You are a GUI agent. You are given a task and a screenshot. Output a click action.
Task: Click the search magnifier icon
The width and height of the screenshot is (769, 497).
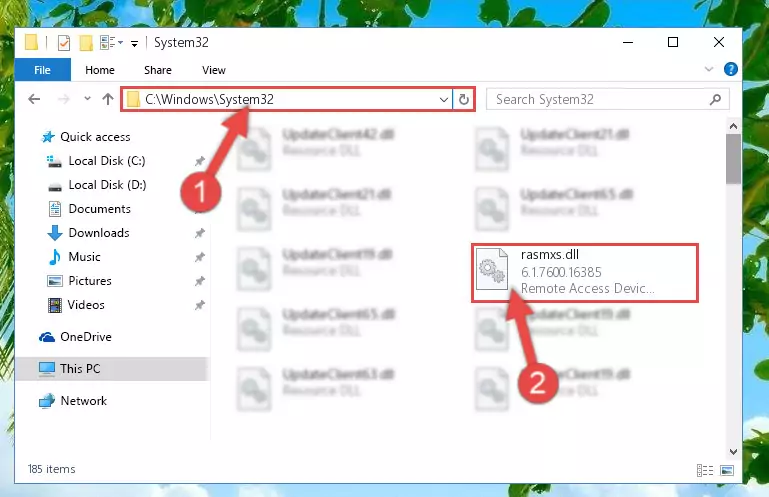click(715, 100)
